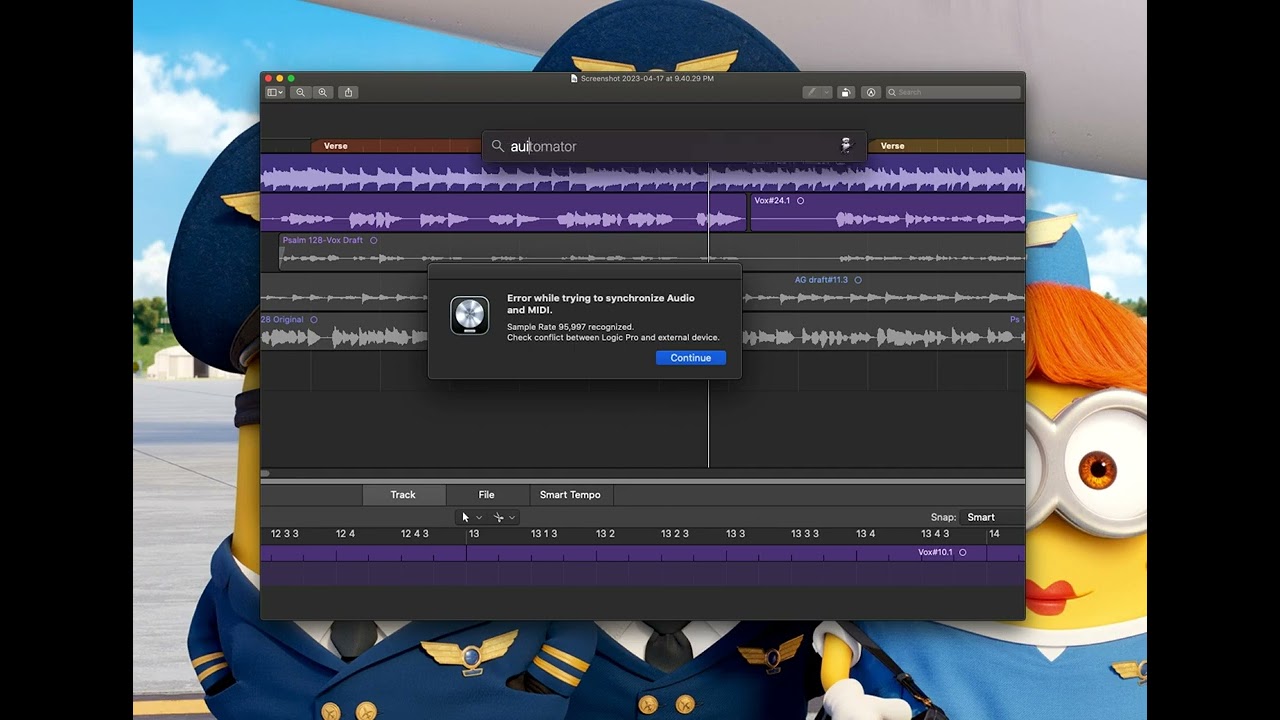Click the Screenshot file title in titlebar
Viewport: 1280px width, 720px height.
(647, 78)
